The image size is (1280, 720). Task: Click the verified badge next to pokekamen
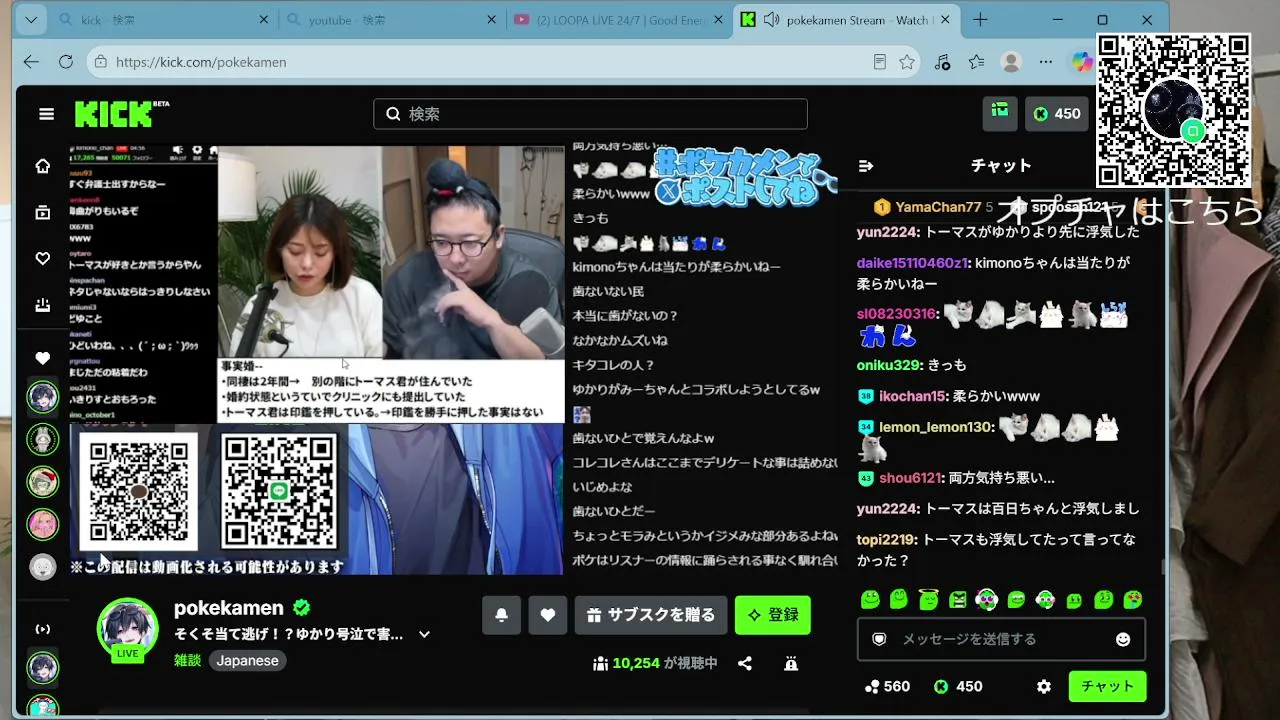301,608
